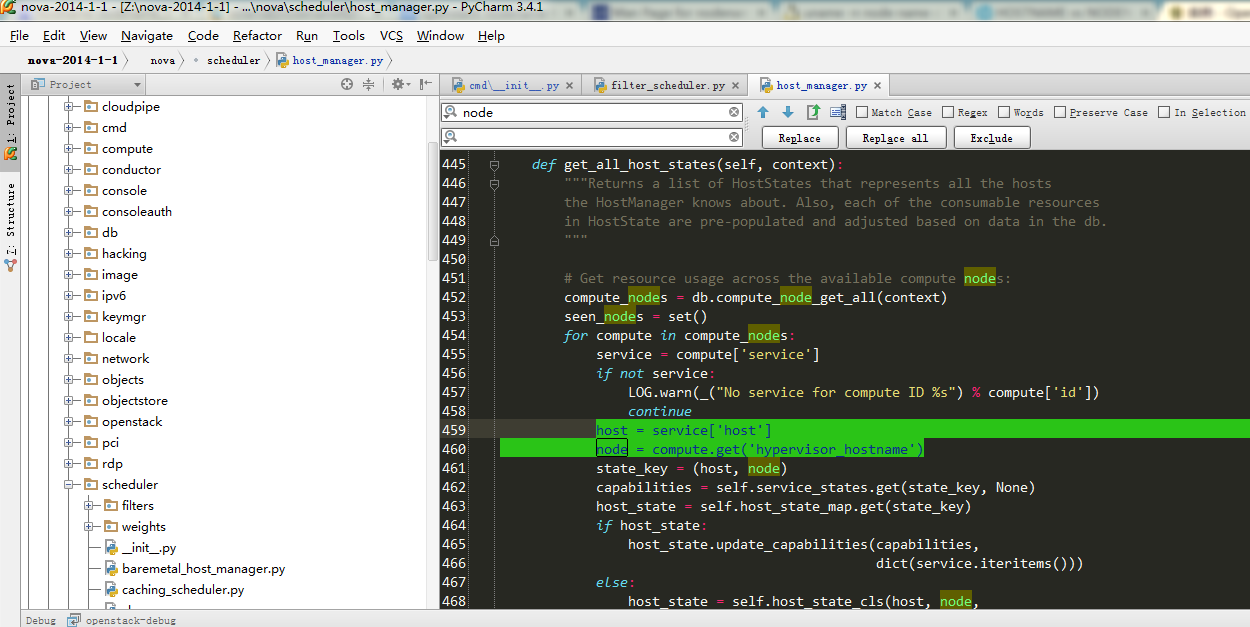The width and height of the screenshot is (1250, 627).
Task: Switch to cmd\__init__.py tab
Action: coord(513,86)
